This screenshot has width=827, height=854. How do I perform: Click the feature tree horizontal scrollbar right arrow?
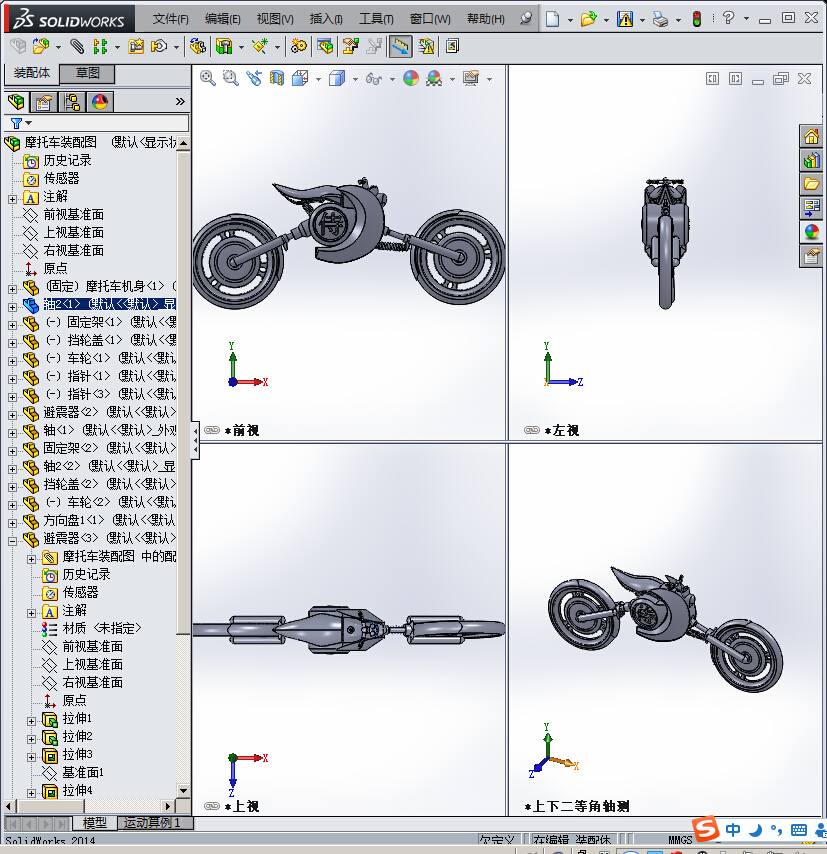[x=168, y=806]
